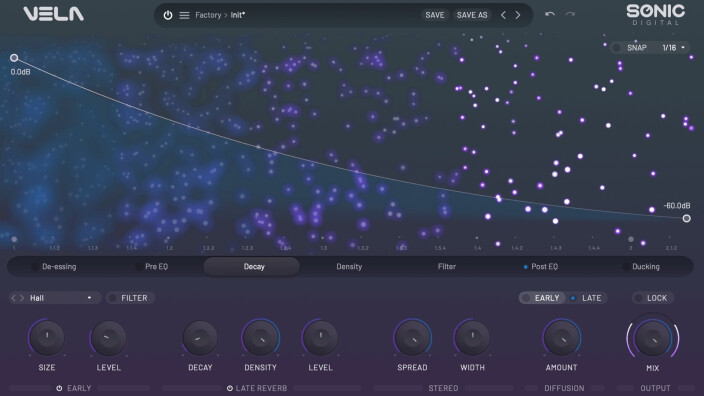Select the Late stereo option

click(x=586, y=298)
